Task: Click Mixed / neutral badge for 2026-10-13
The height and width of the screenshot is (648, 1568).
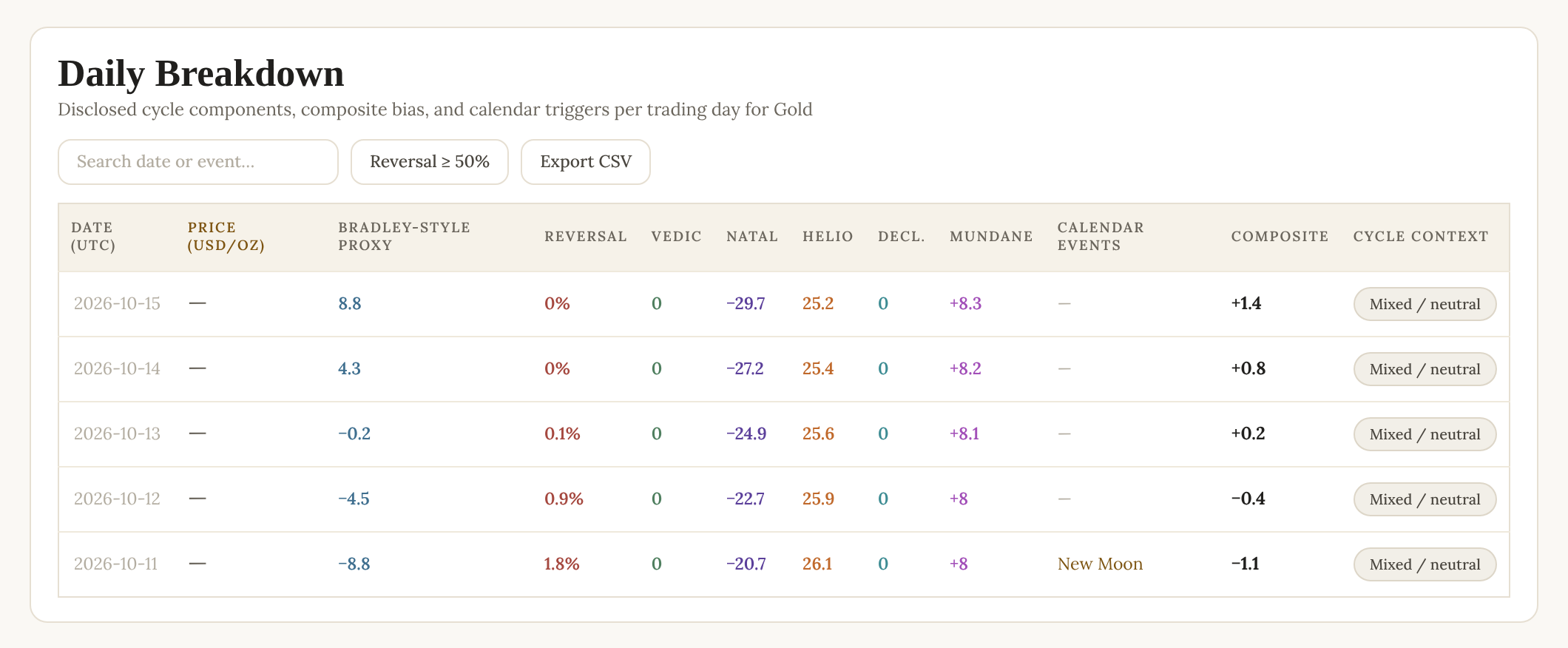Action: (x=1425, y=434)
